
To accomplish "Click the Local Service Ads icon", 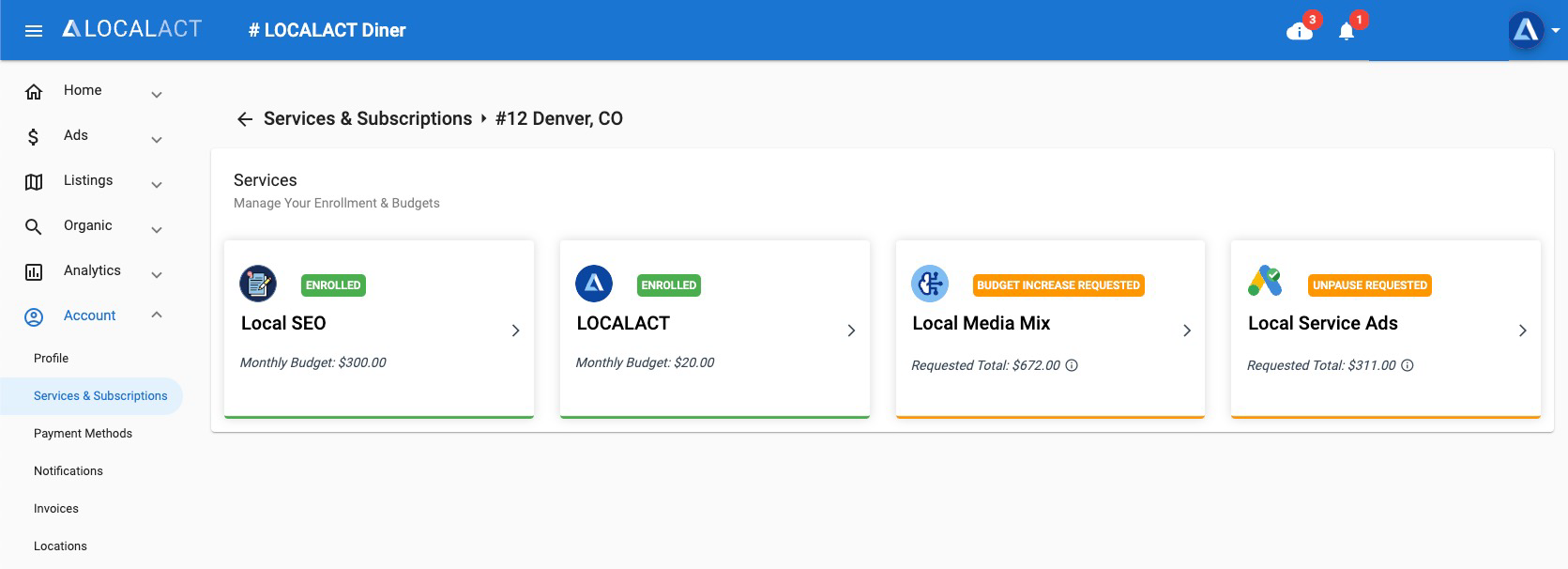I will [x=1265, y=282].
